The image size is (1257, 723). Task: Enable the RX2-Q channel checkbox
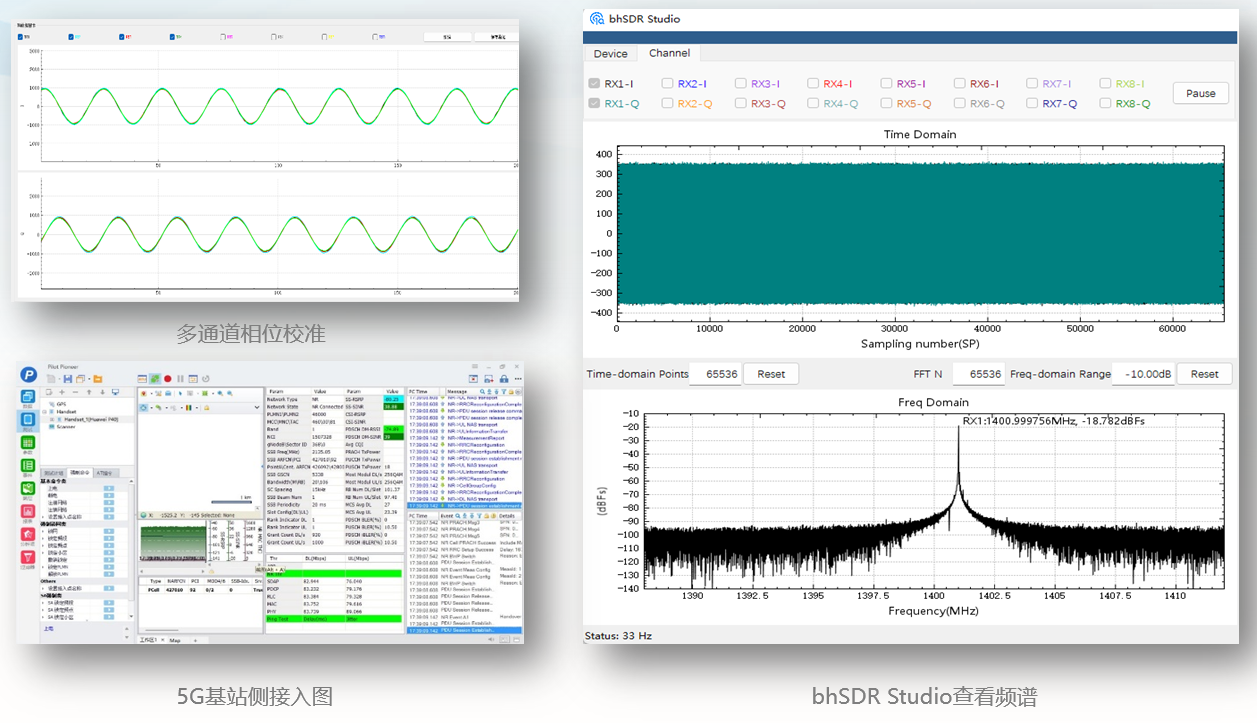tap(667, 103)
